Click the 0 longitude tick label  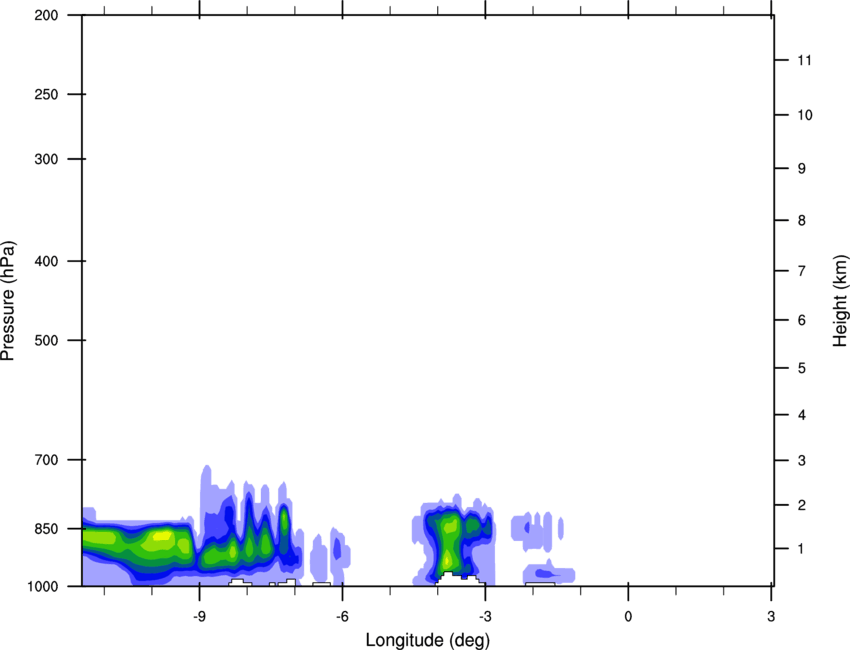[x=628, y=617]
